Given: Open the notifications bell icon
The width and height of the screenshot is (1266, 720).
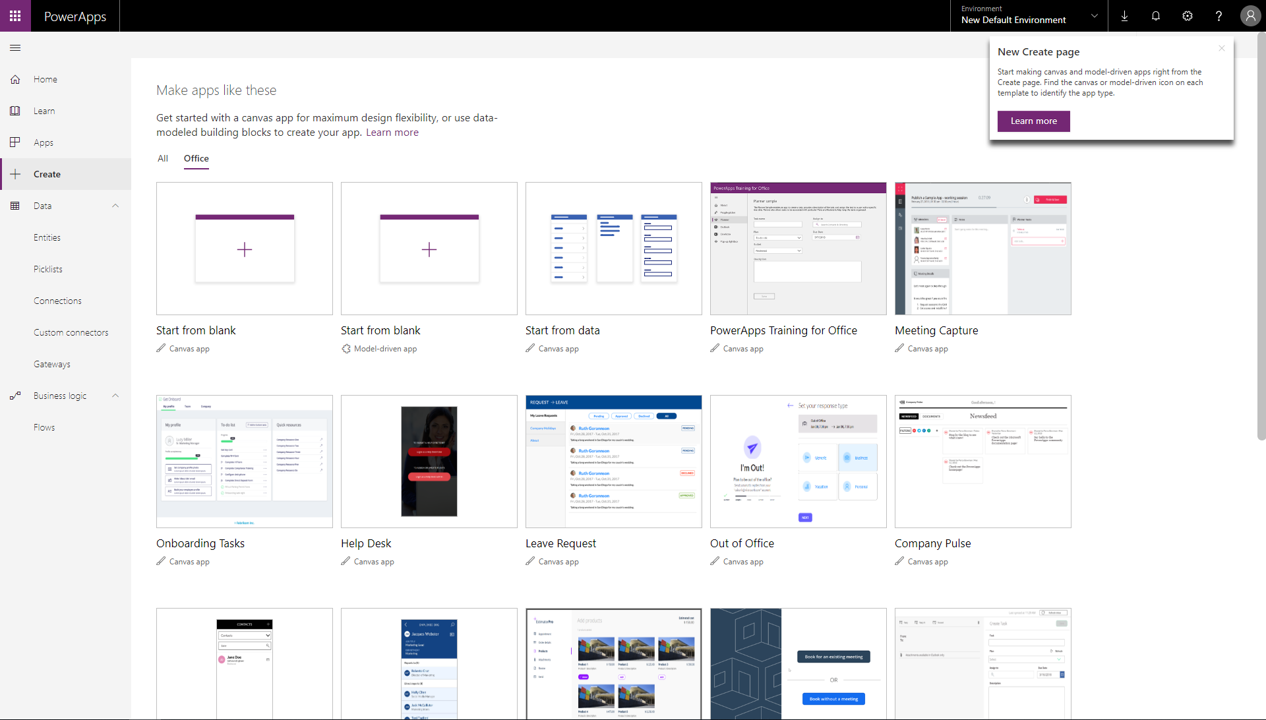Looking at the screenshot, I should [x=1156, y=16].
